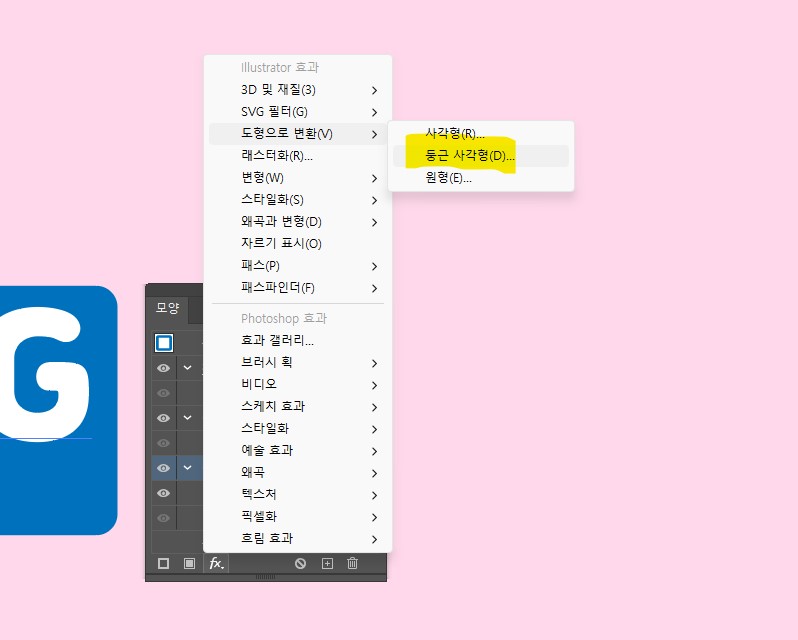Open 효과 갤러리... from Photoshop effects
The image size is (798, 640).
[x=298, y=340]
